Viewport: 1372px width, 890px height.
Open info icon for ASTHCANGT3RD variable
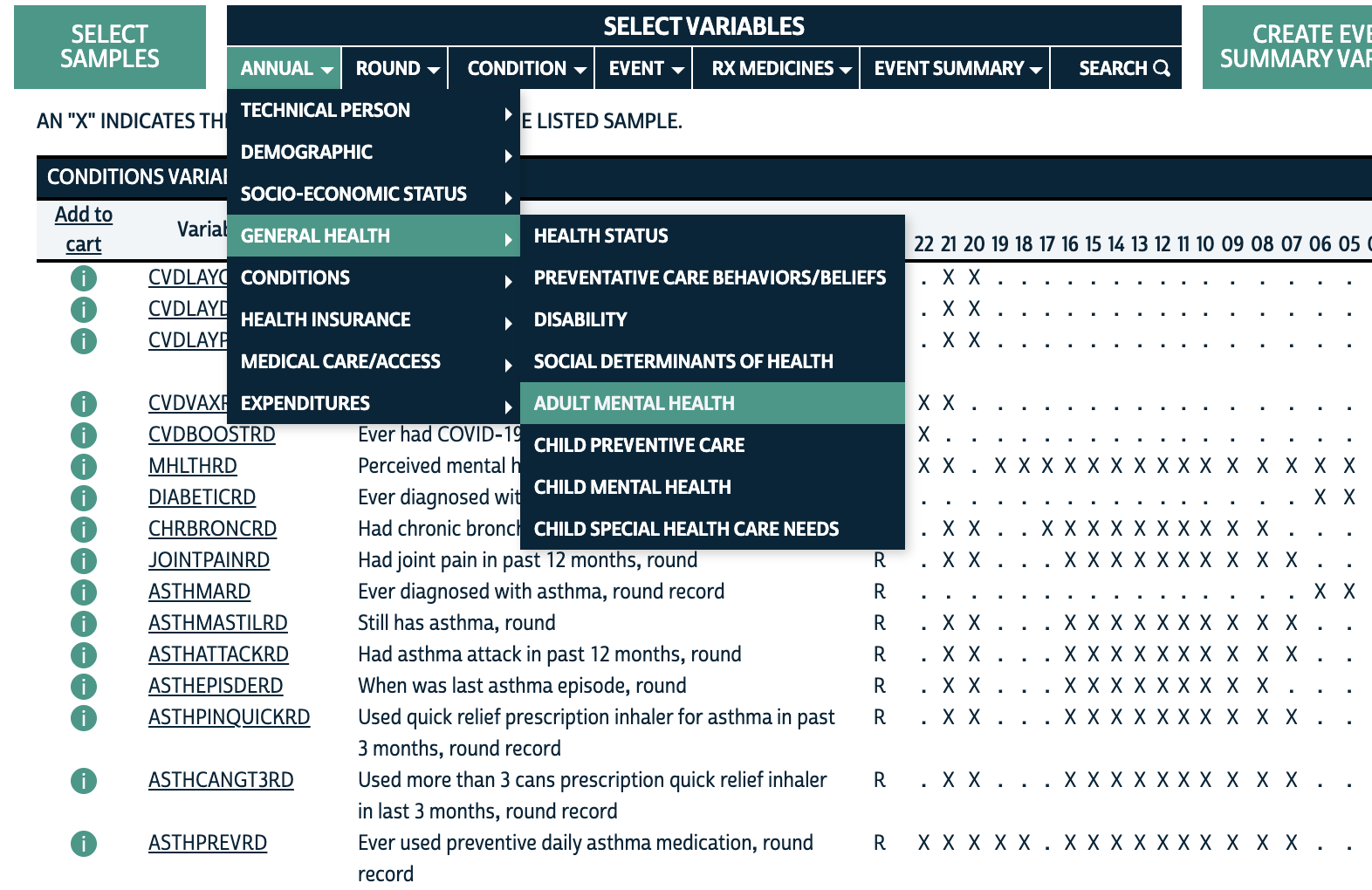tap(84, 780)
